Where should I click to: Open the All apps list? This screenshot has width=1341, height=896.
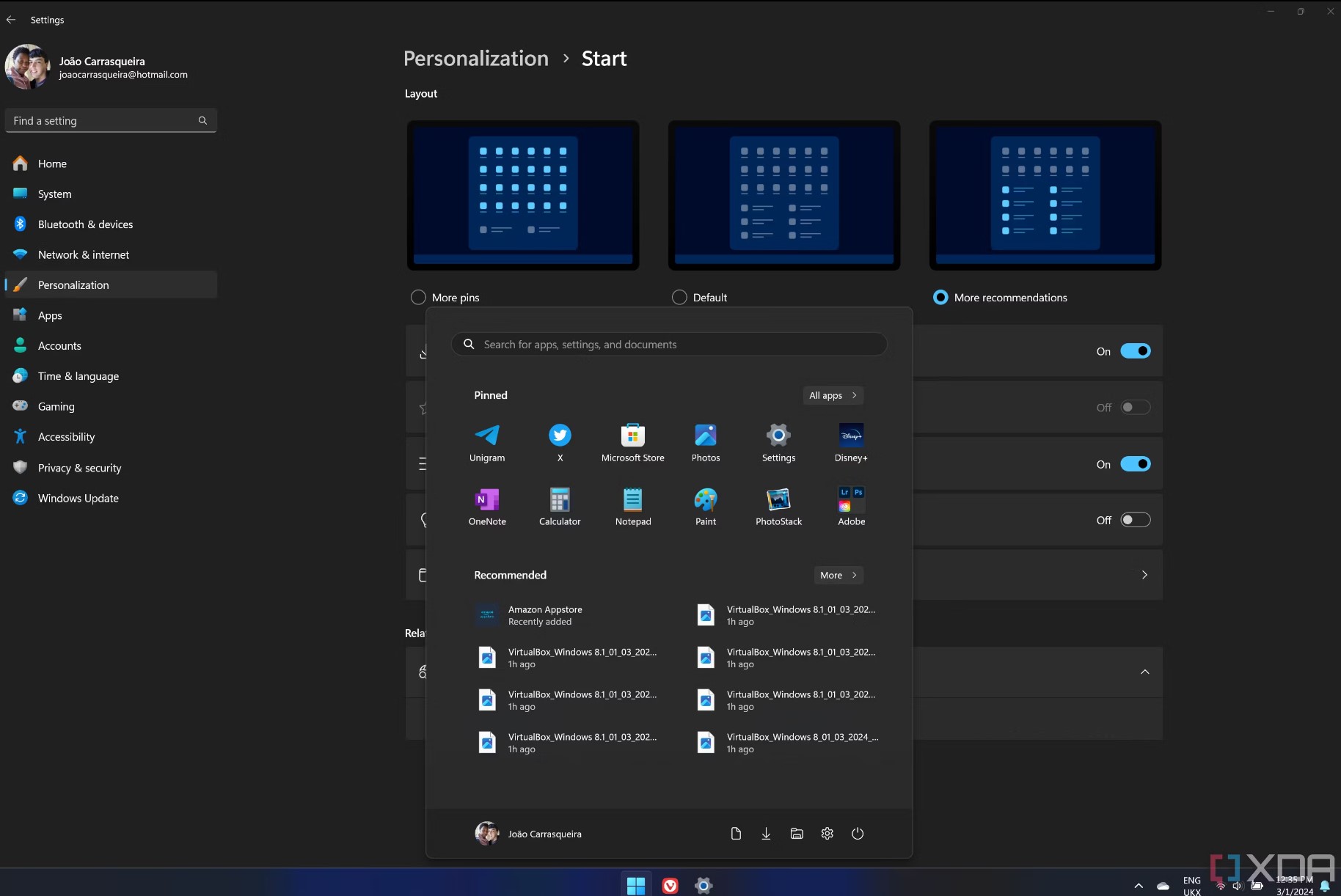(833, 395)
